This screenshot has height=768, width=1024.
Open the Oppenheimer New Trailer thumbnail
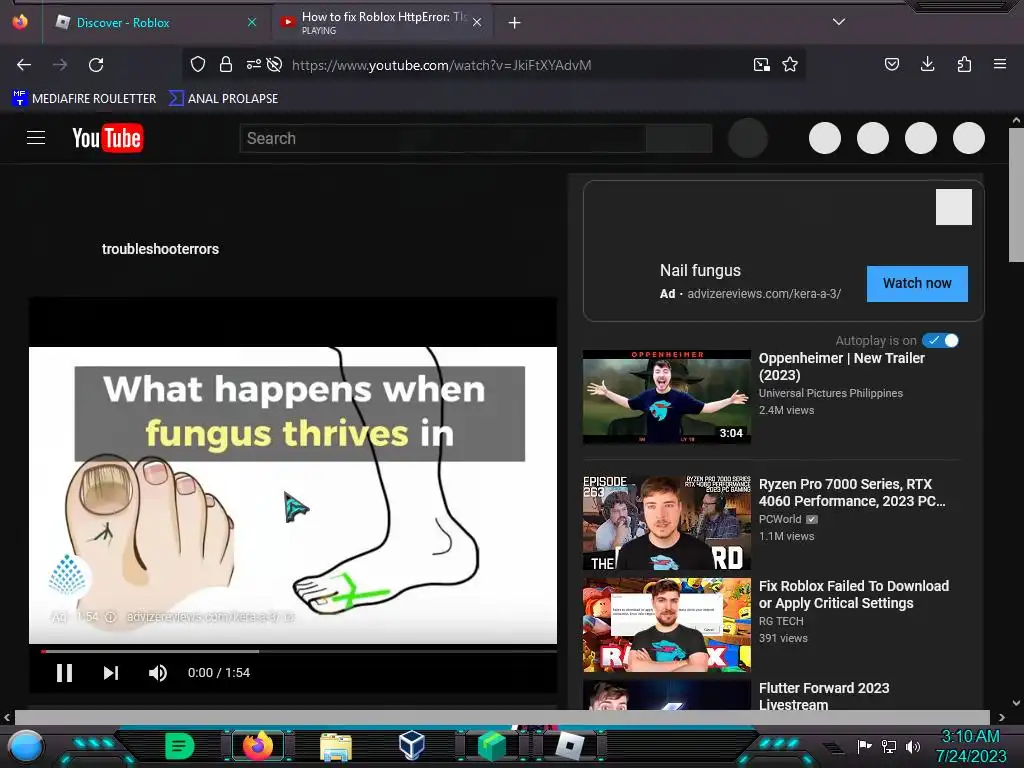[x=667, y=397]
